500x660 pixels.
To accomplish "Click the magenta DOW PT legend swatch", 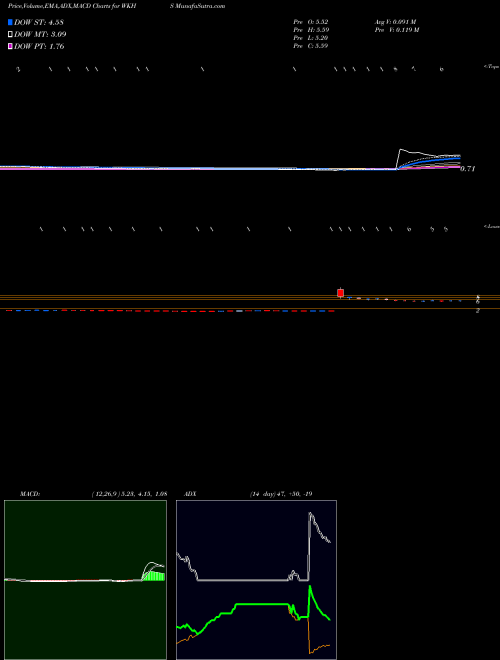I will 10,46.
